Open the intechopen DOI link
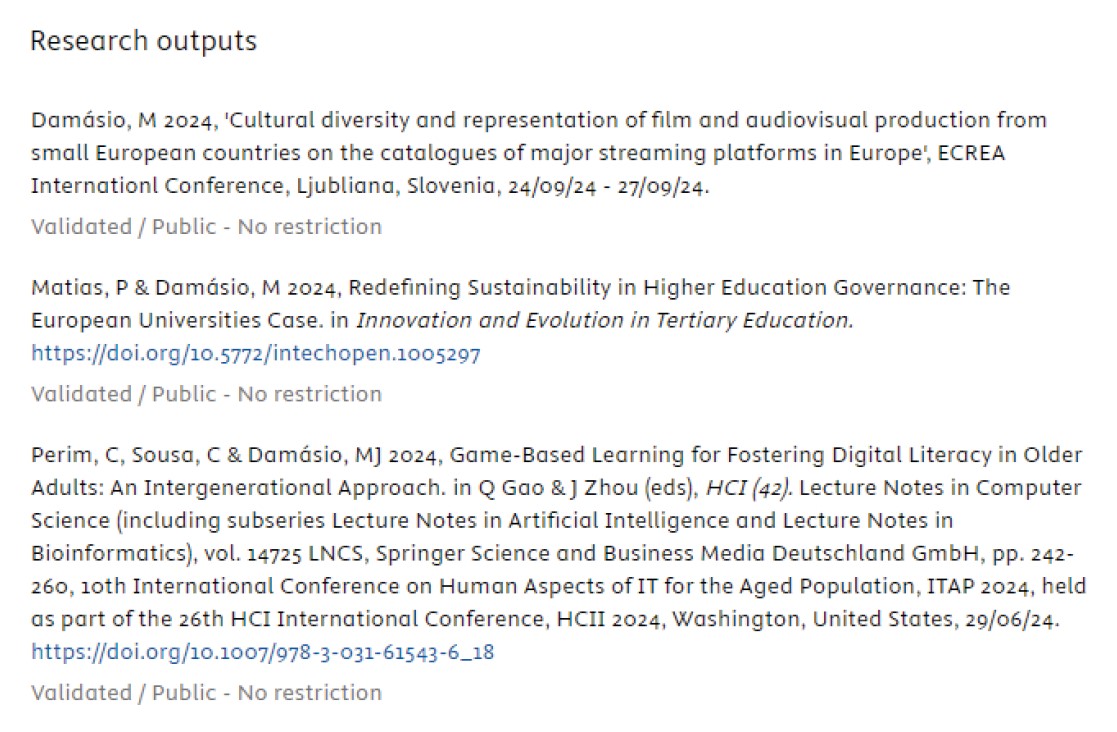The image size is (1117, 732). click(x=256, y=353)
